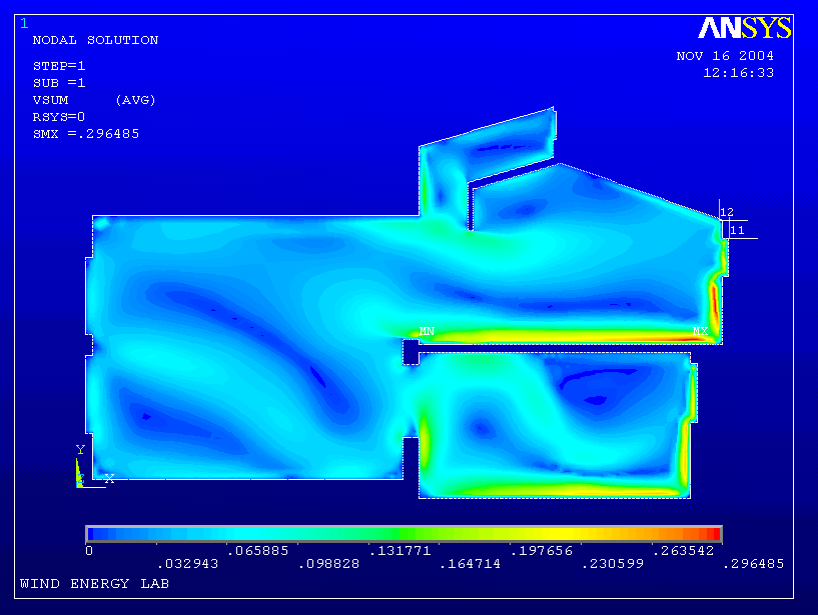The width and height of the screenshot is (818, 615).
Task: Click the ANSYS logo in the corner
Action: [x=745, y=28]
